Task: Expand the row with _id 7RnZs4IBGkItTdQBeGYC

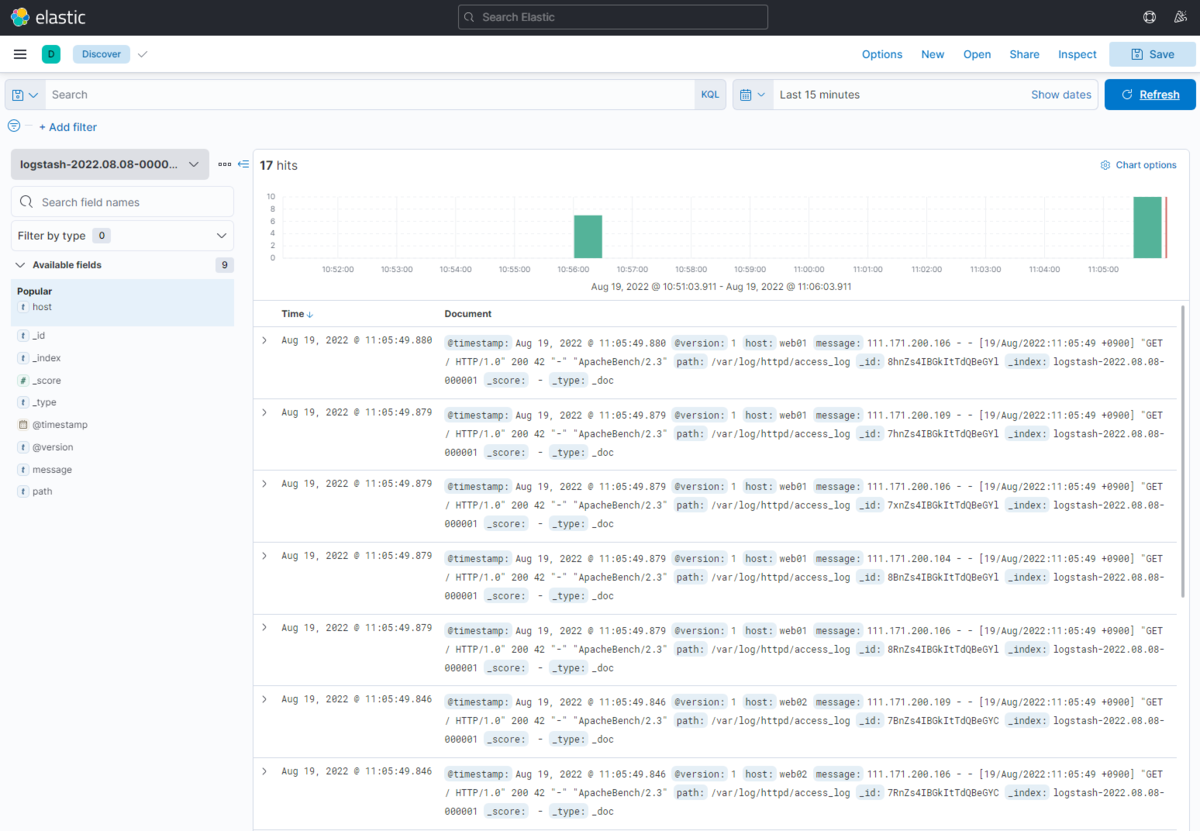Action: 265,771
